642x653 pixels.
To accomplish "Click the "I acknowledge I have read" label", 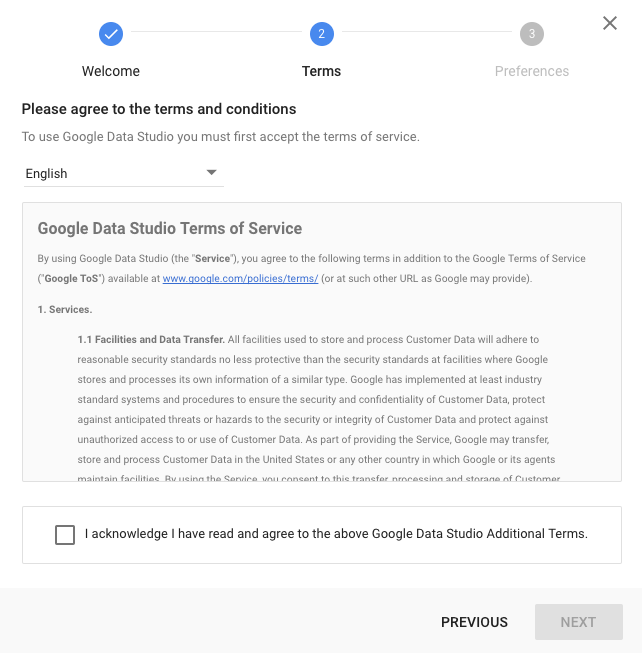I will click(336, 534).
